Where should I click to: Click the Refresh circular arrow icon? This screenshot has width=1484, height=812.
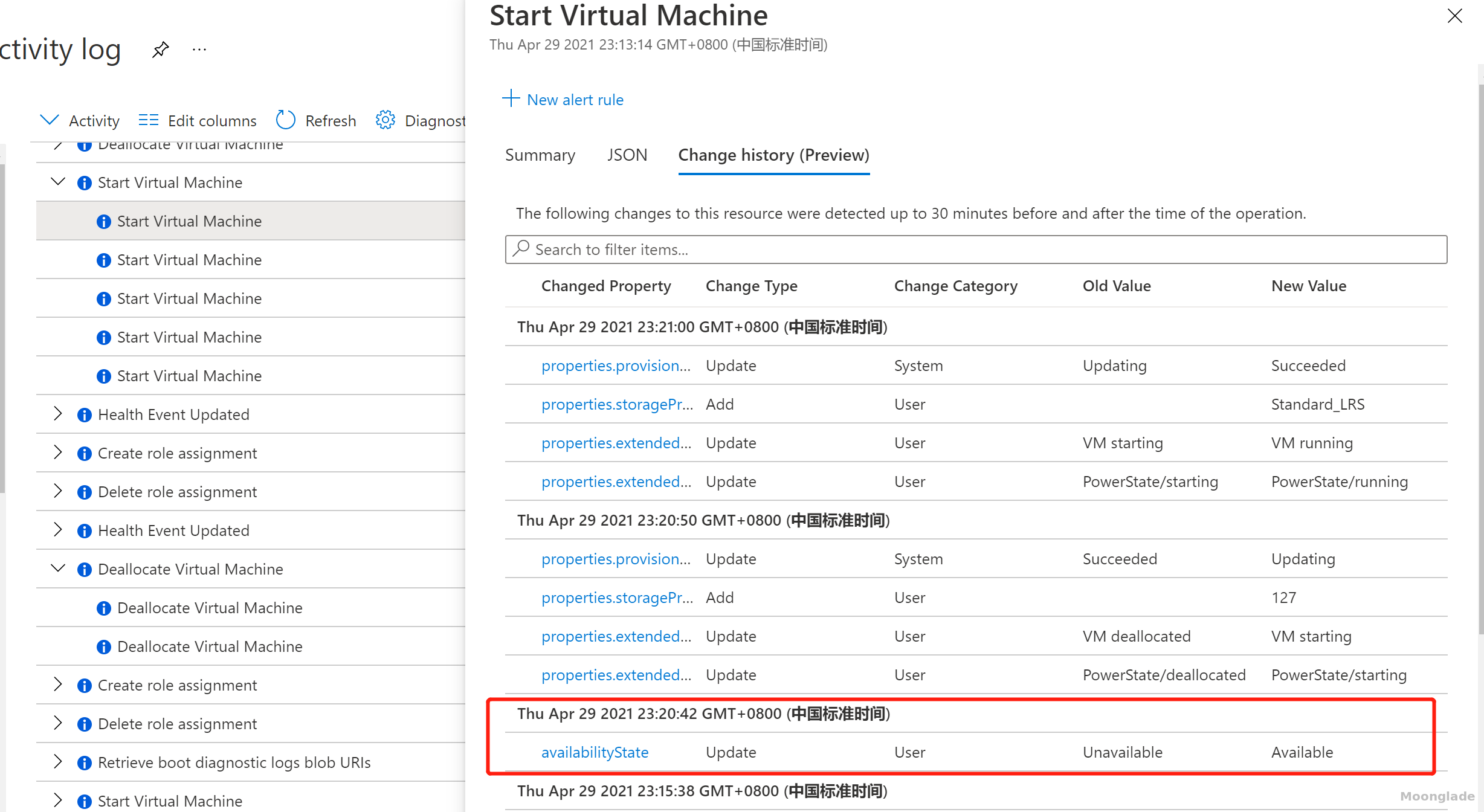point(285,120)
